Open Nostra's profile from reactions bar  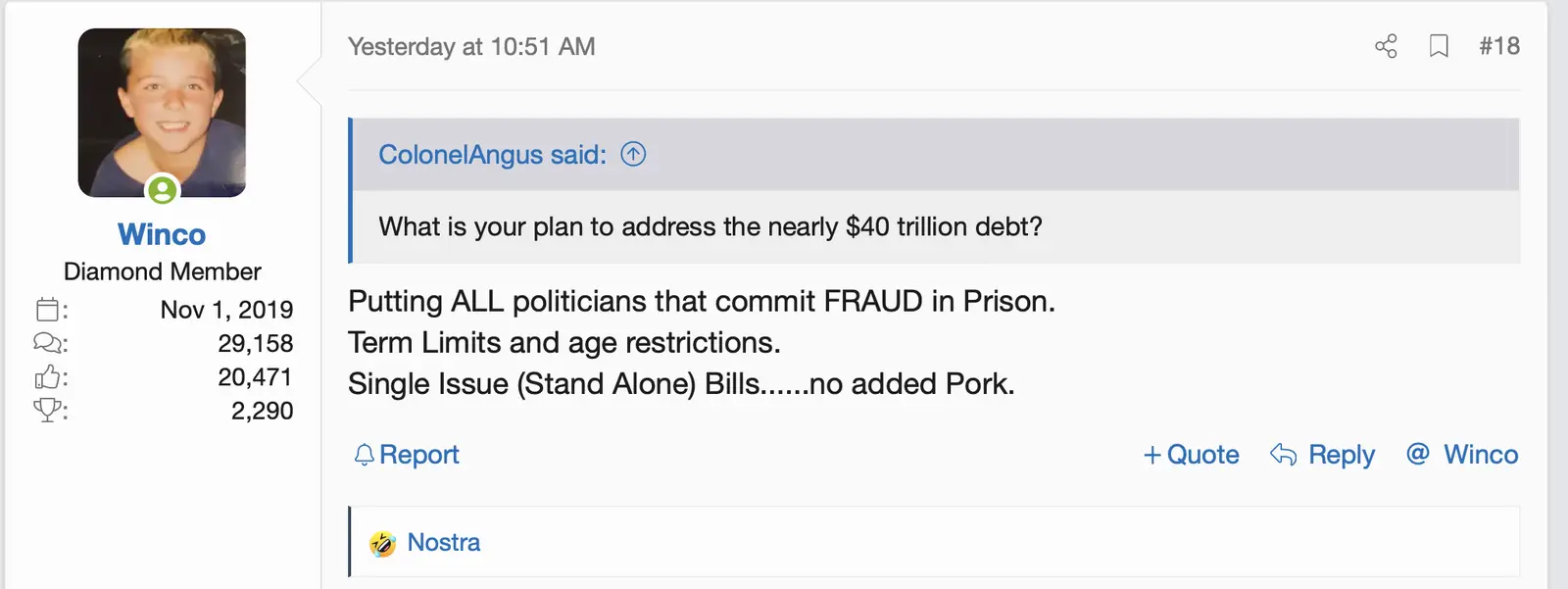coord(444,543)
